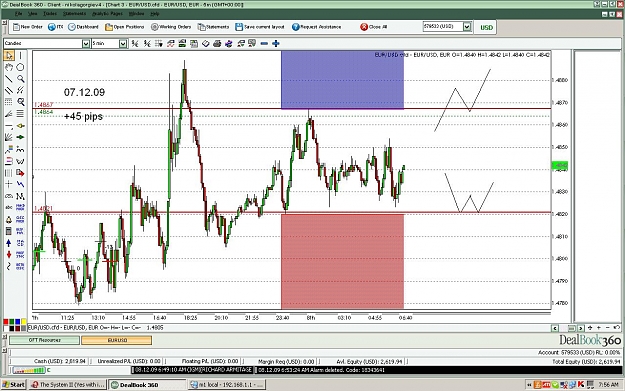625x391 pixels.
Task: Click the Avl. Equity (USD) status field
Action: click(x=370, y=361)
